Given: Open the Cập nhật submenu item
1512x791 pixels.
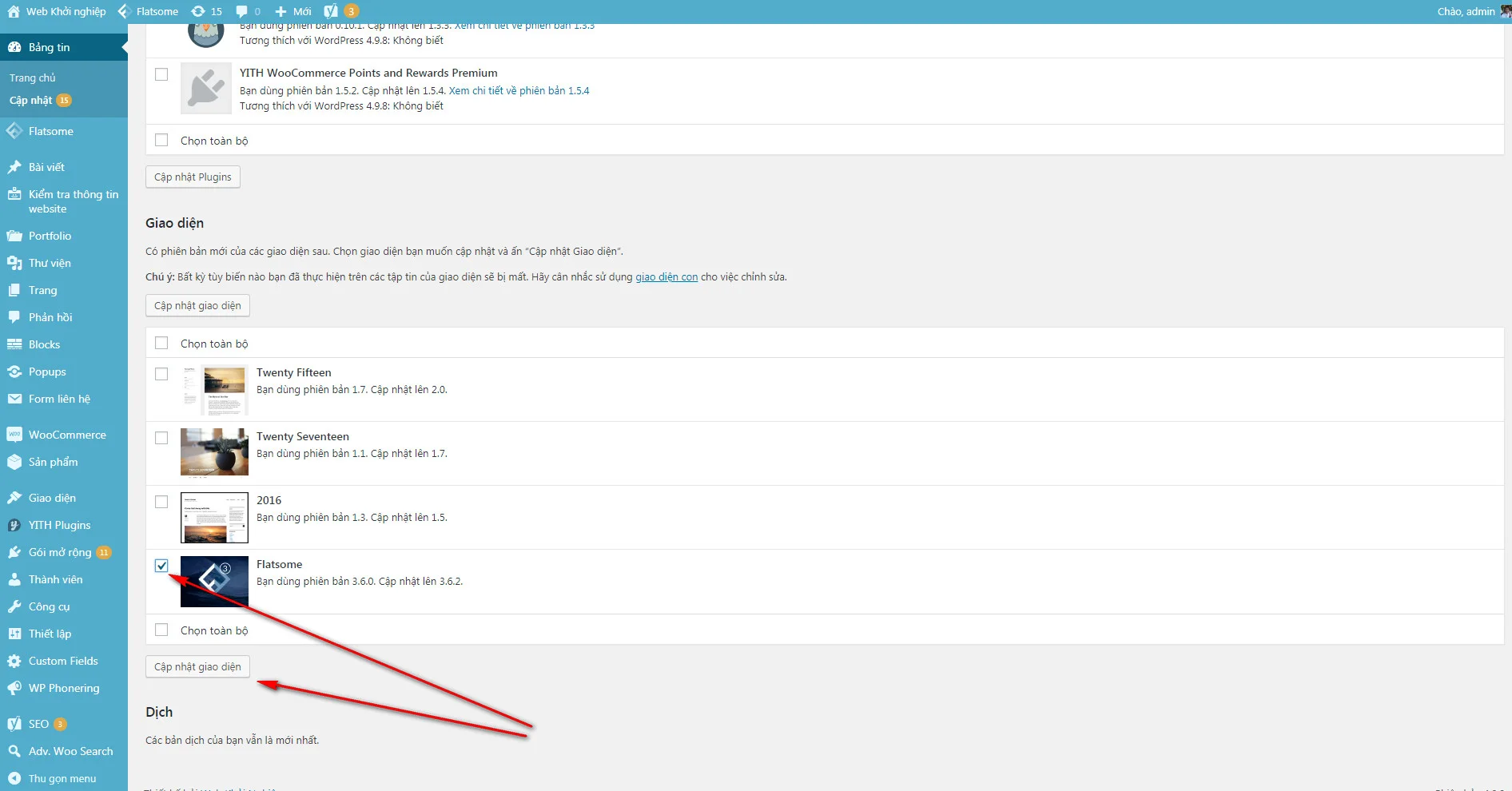Looking at the screenshot, I should point(40,100).
